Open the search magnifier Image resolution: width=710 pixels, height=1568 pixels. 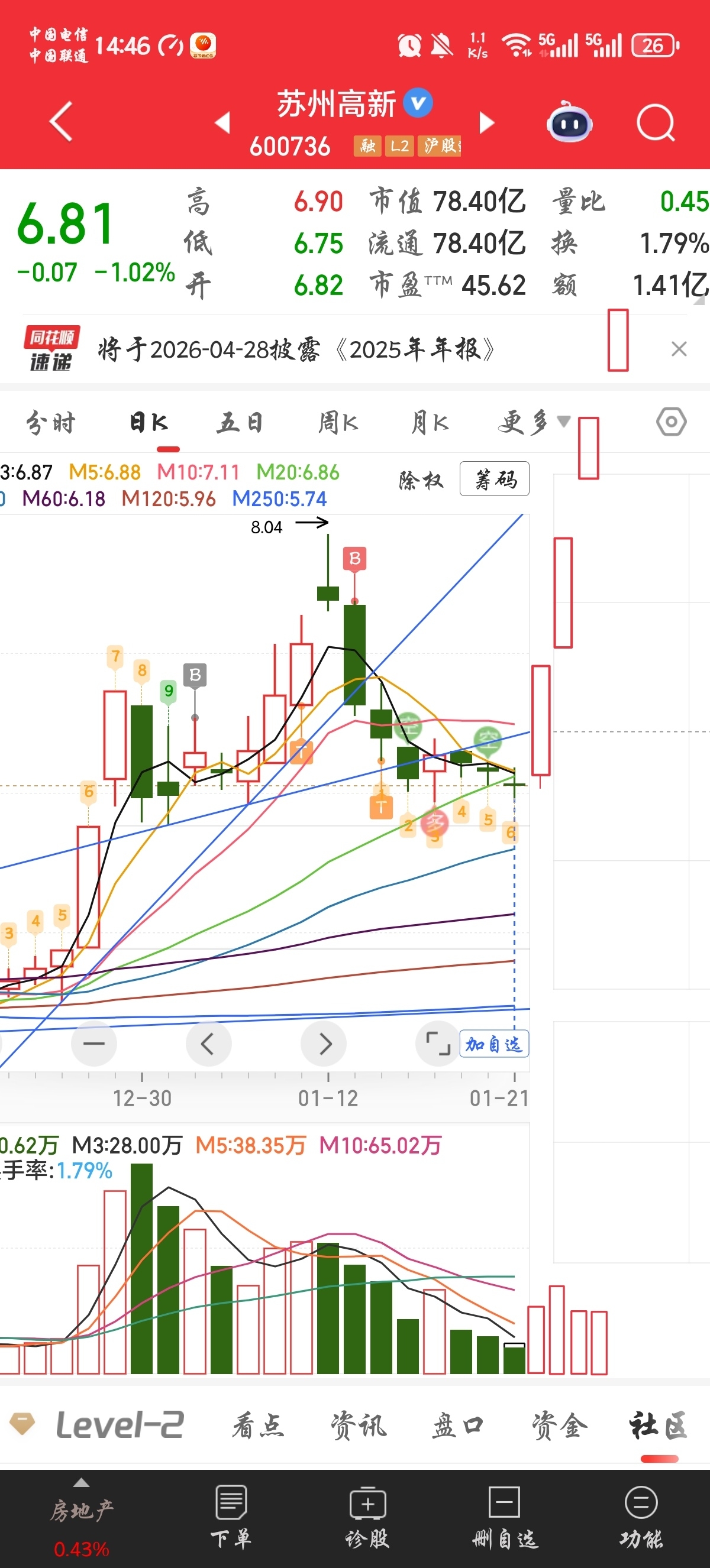click(x=656, y=122)
